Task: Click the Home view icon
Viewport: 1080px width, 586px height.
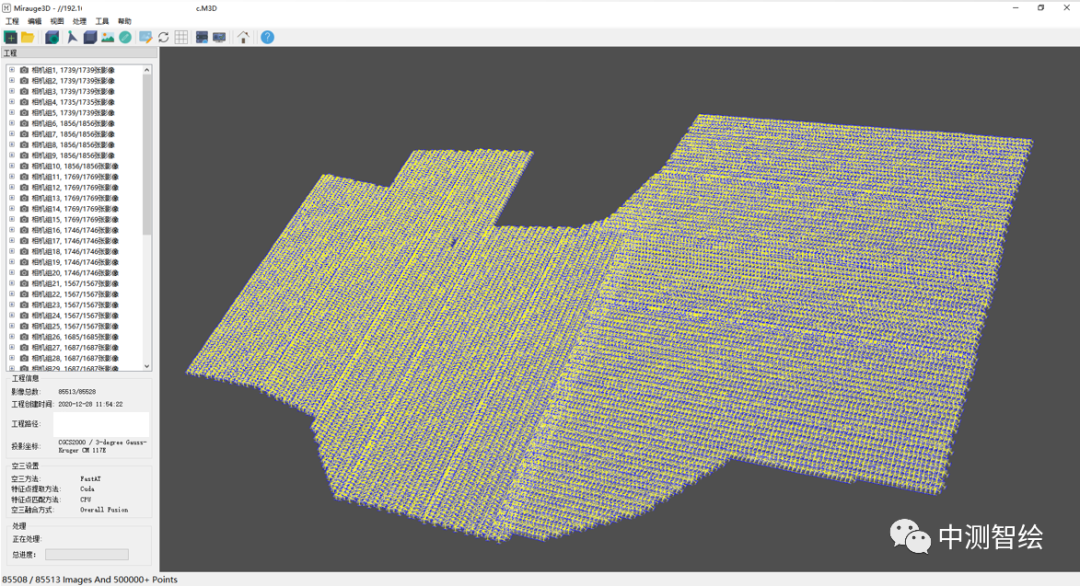Action: [243, 37]
